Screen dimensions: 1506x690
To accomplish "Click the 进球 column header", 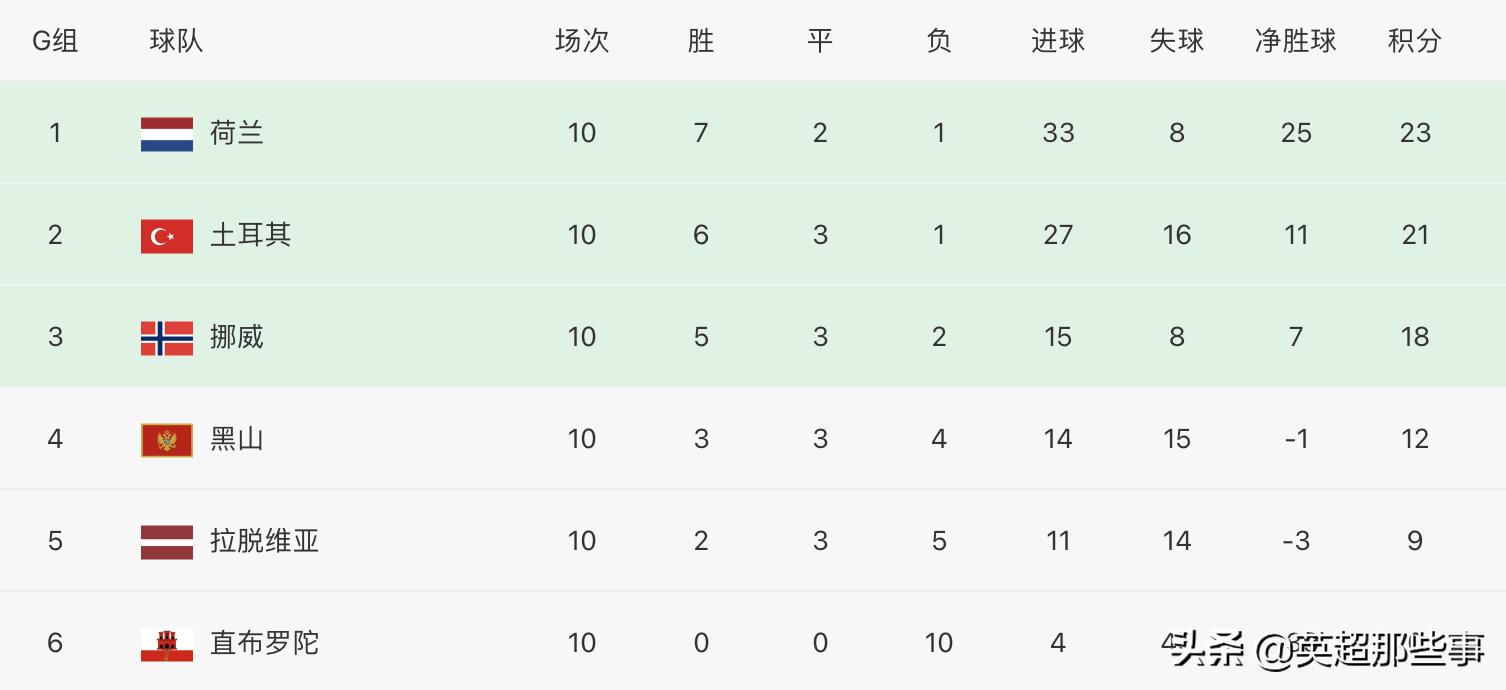I will pyautogui.click(x=1058, y=41).
